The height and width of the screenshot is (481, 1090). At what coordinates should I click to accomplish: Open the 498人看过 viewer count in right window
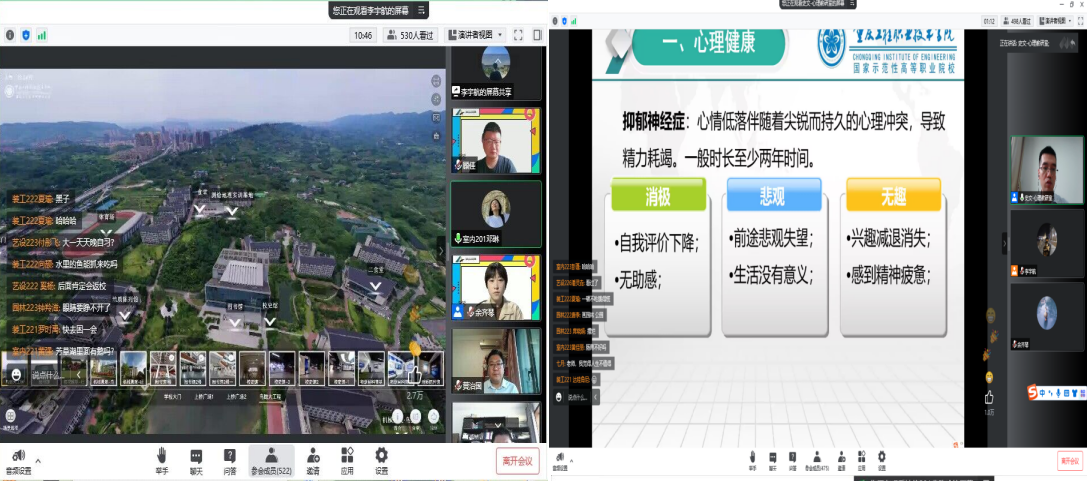click(x=1017, y=21)
